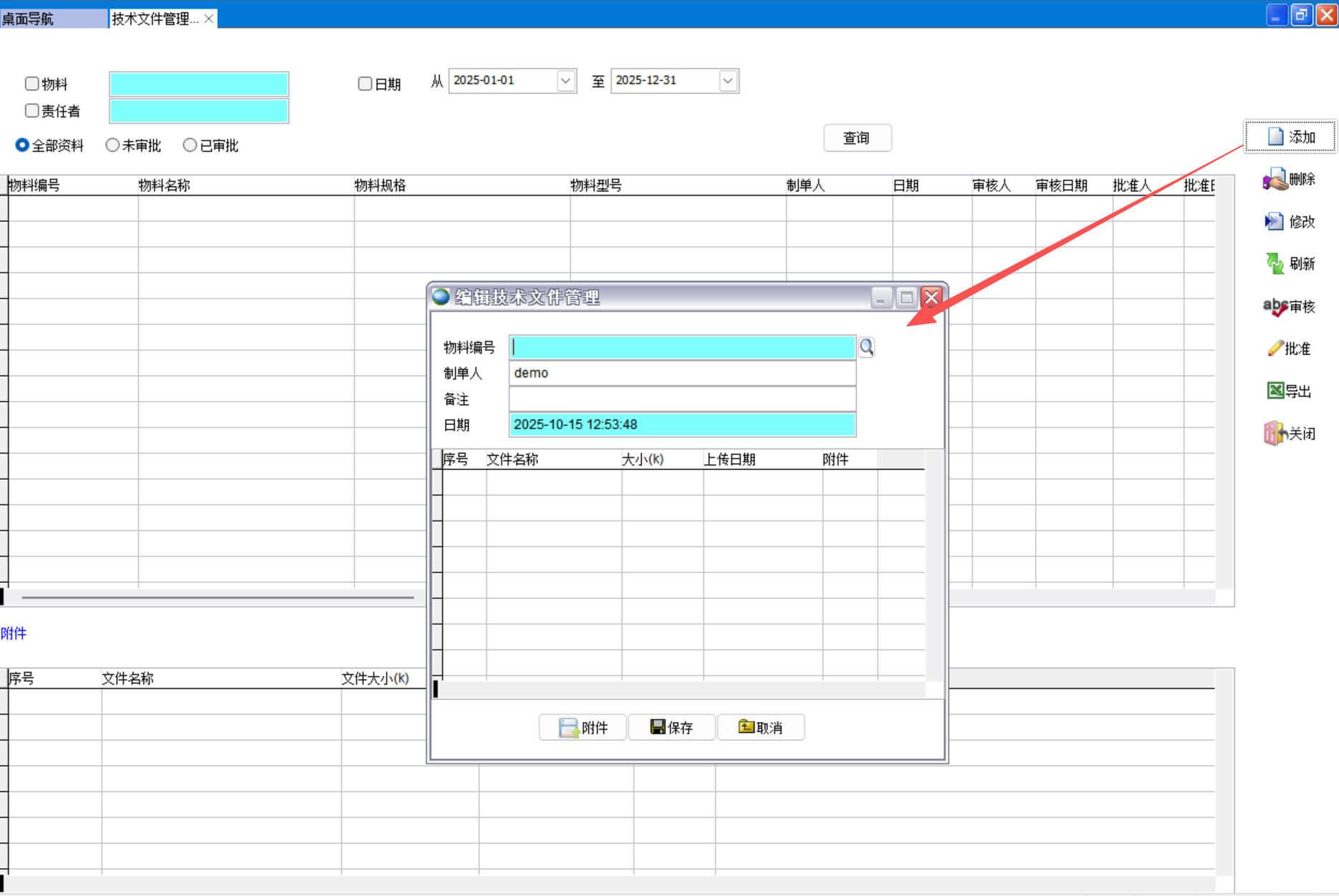Select the 已审批 radio button
This screenshot has width=1339, height=896.
pos(190,145)
